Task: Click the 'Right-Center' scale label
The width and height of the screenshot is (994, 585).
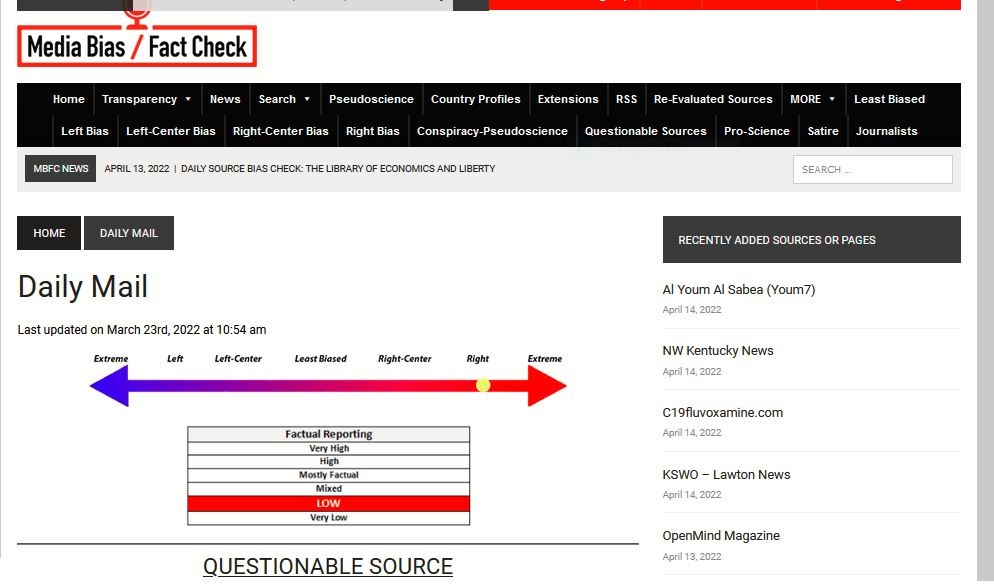Action: click(404, 359)
